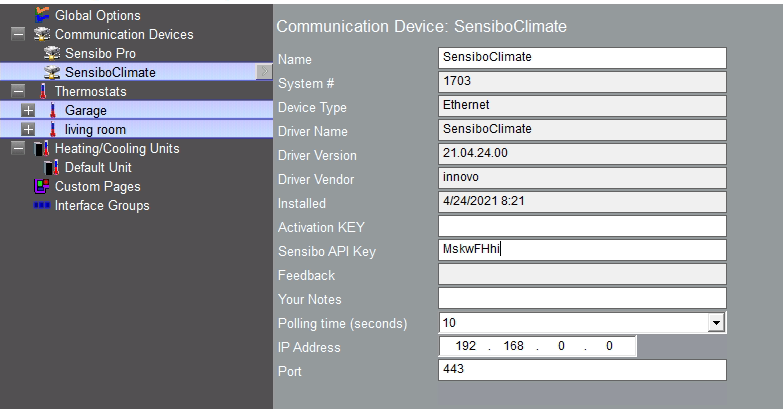Click the Driver Version field 21.04.24.00
783x409 pixels.
click(582, 154)
